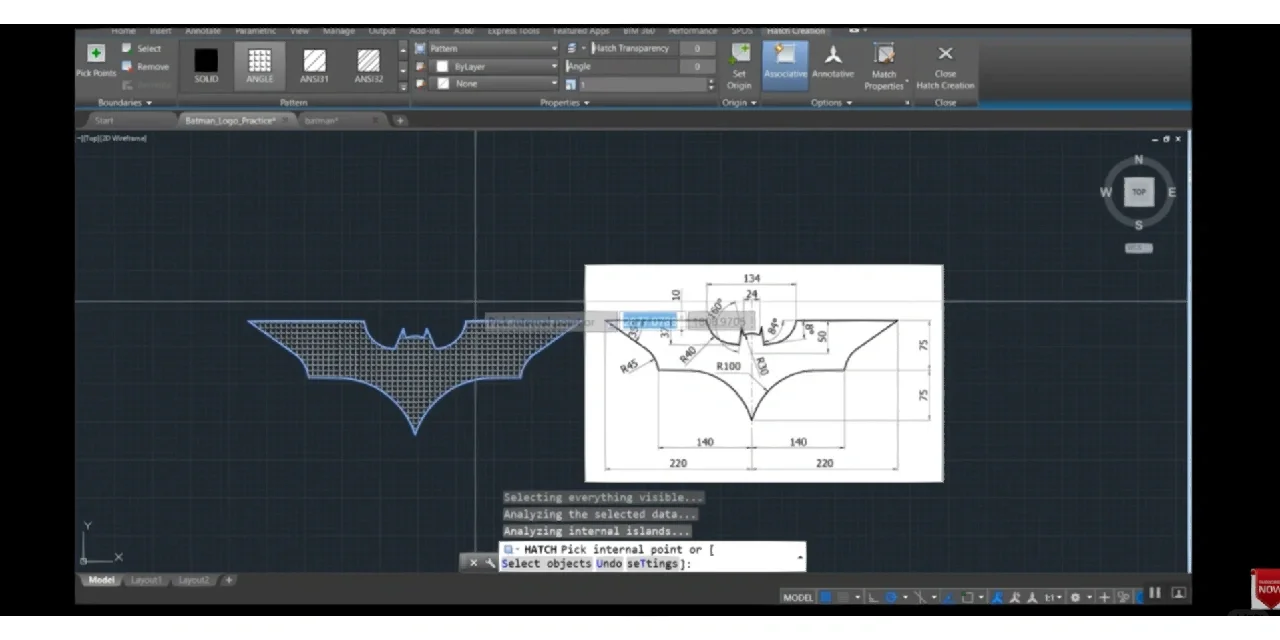Close the command line with X
The height and width of the screenshot is (640, 1280).
point(474,563)
